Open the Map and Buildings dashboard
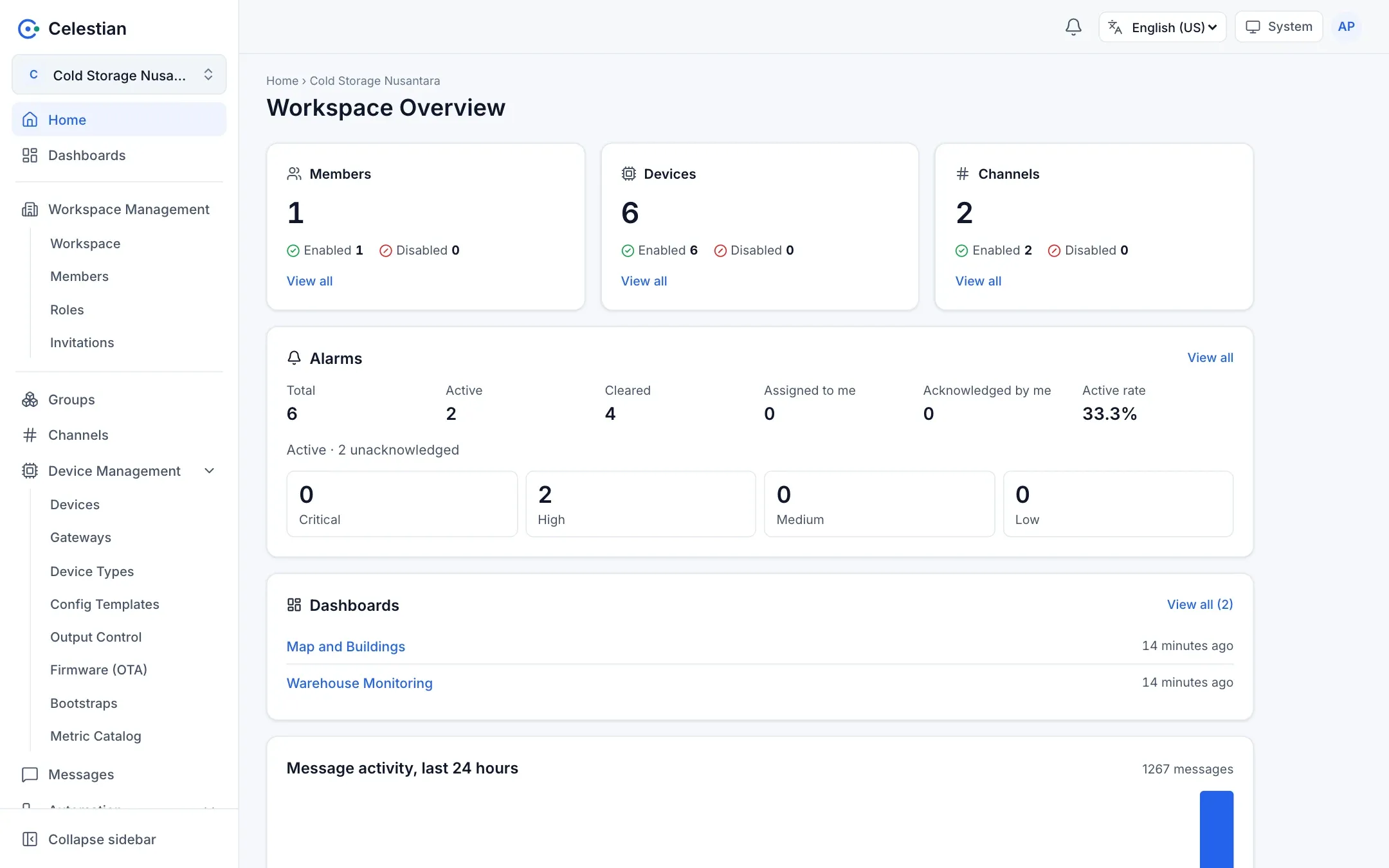1389x868 pixels. pos(346,646)
